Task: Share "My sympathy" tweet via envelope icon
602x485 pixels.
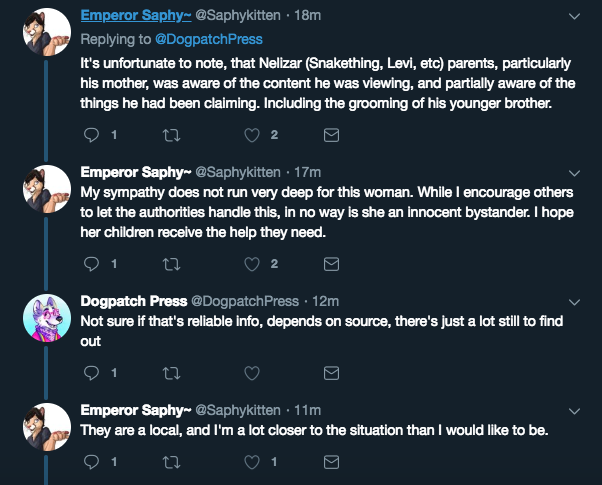Action: pyautogui.click(x=332, y=264)
